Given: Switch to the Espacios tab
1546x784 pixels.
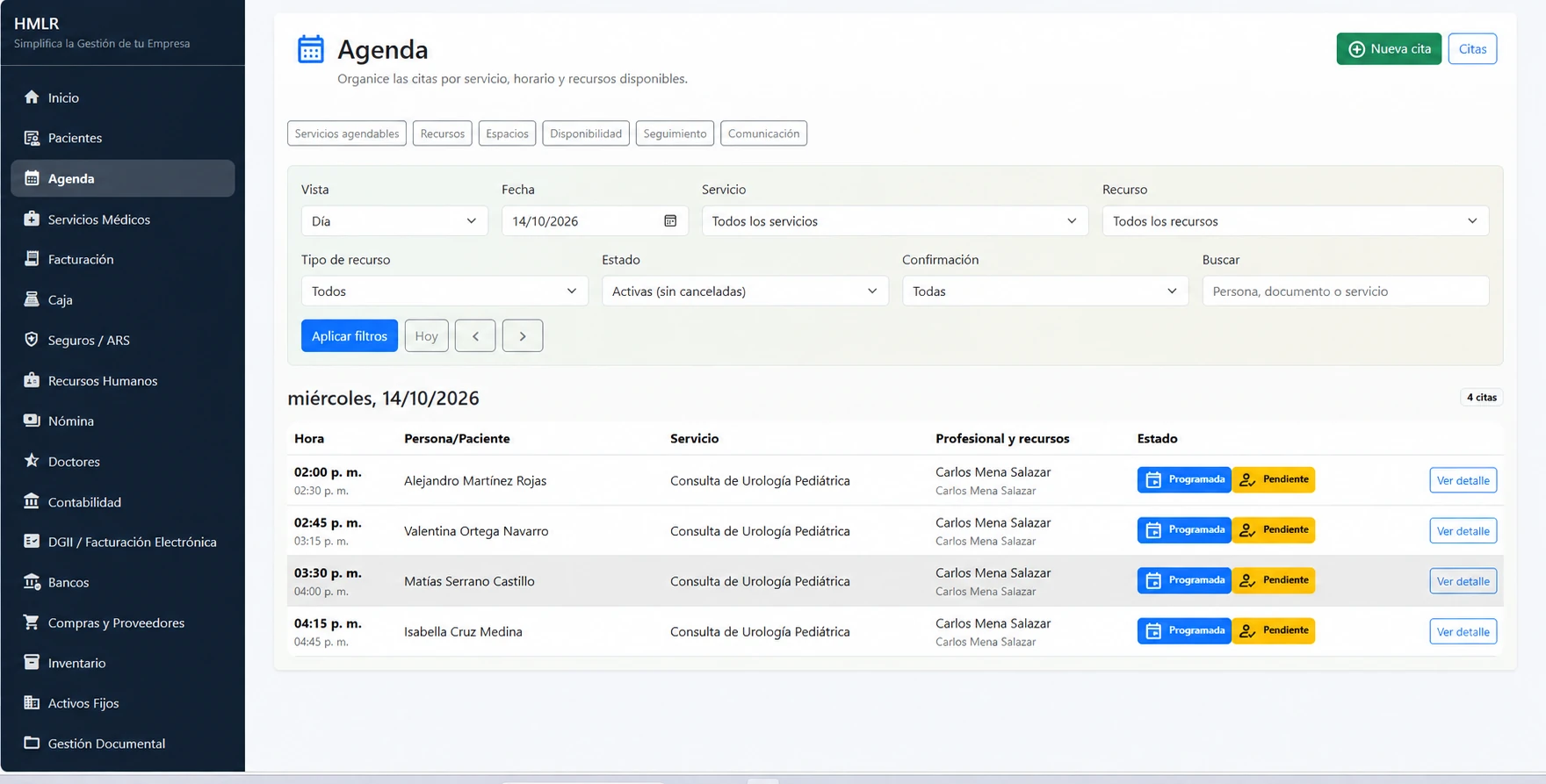Looking at the screenshot, I should [x=507, y=133].
